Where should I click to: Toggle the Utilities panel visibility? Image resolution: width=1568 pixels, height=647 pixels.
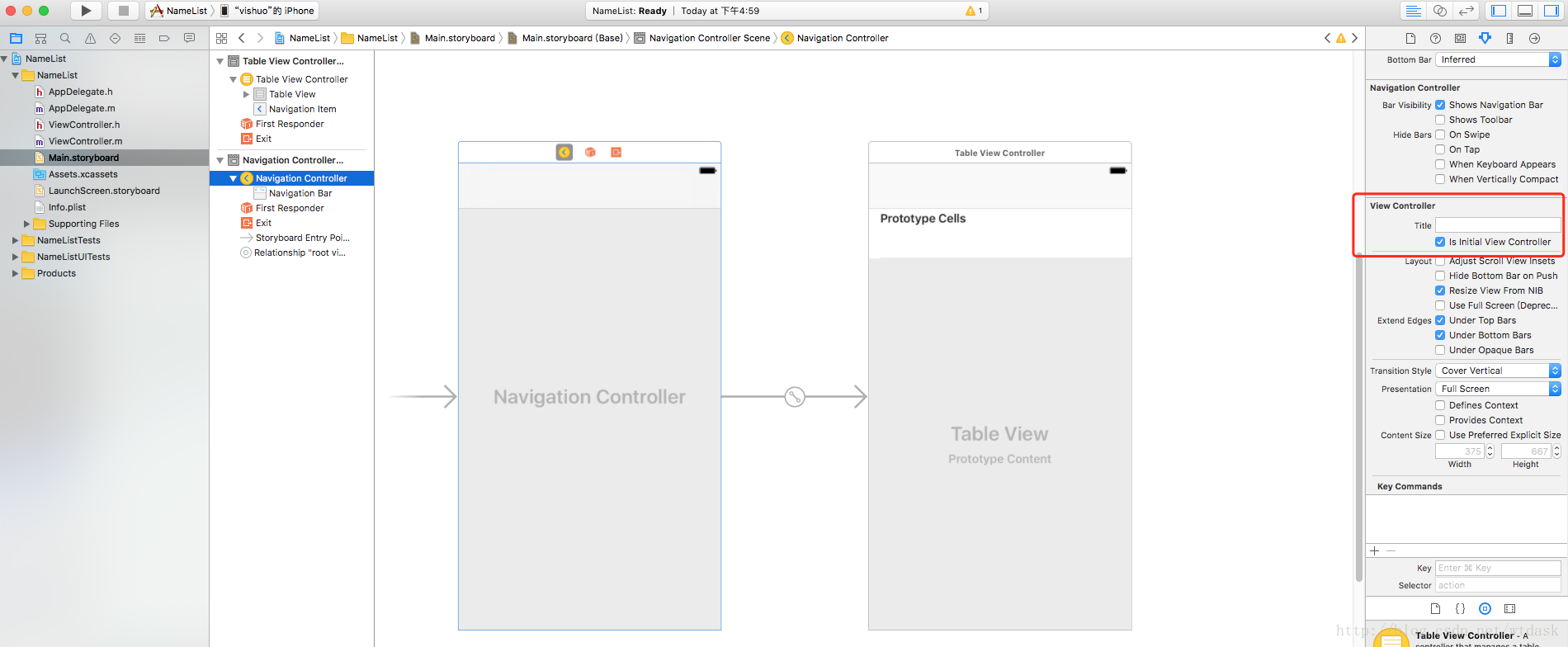1551,11
